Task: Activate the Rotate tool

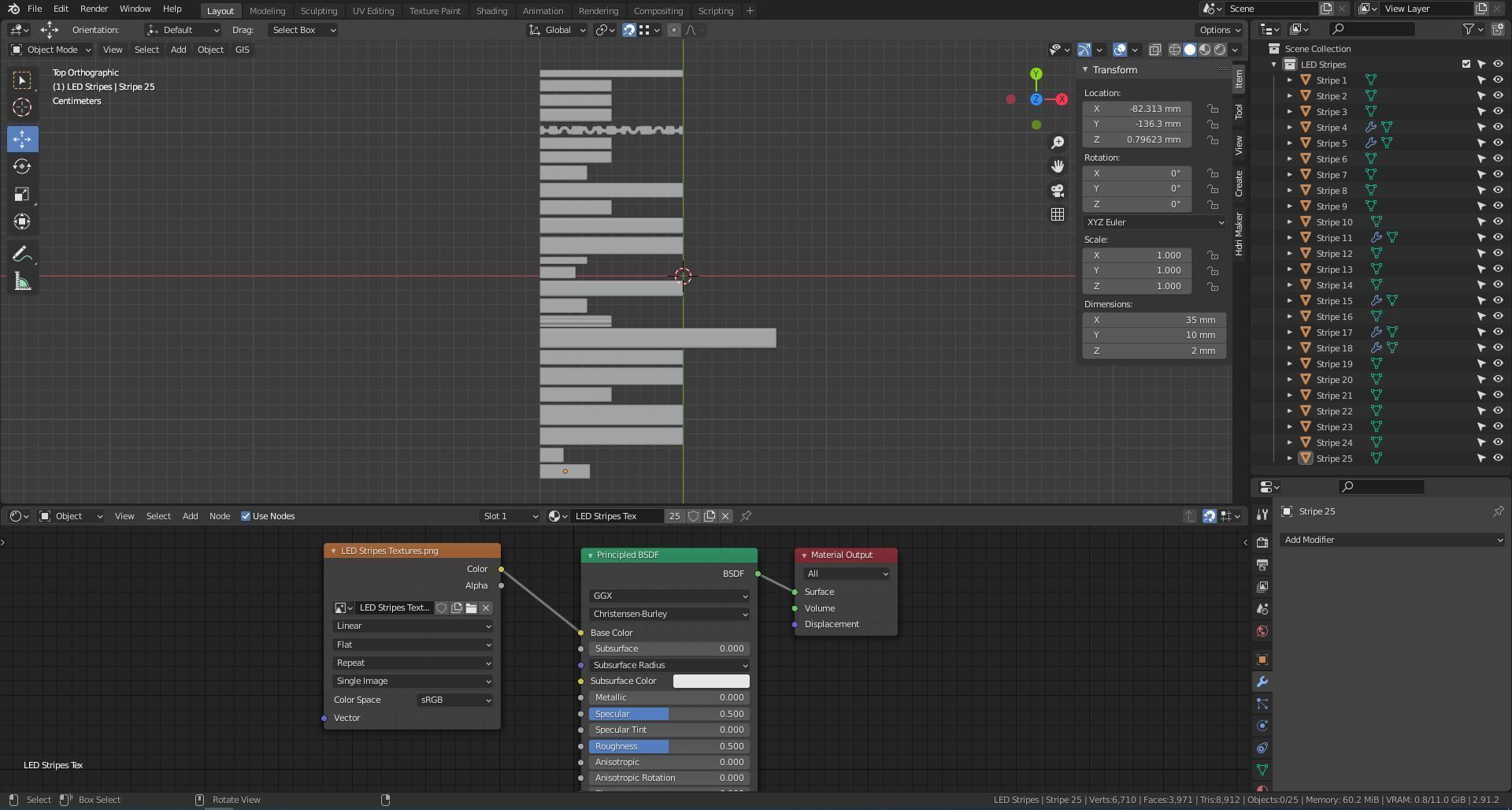Action: [22, 166]
